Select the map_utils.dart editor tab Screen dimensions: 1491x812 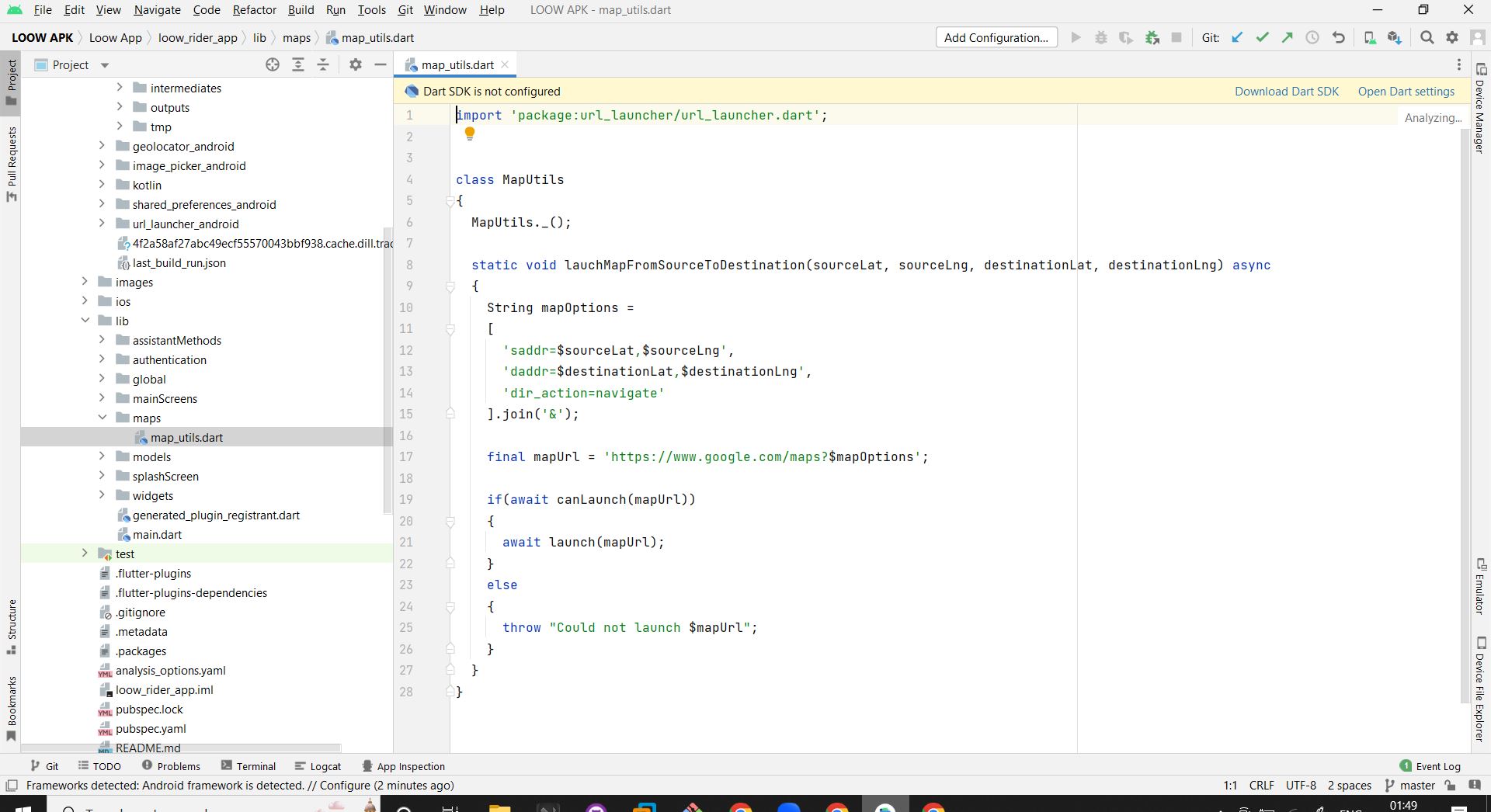[x=457, y=65]
